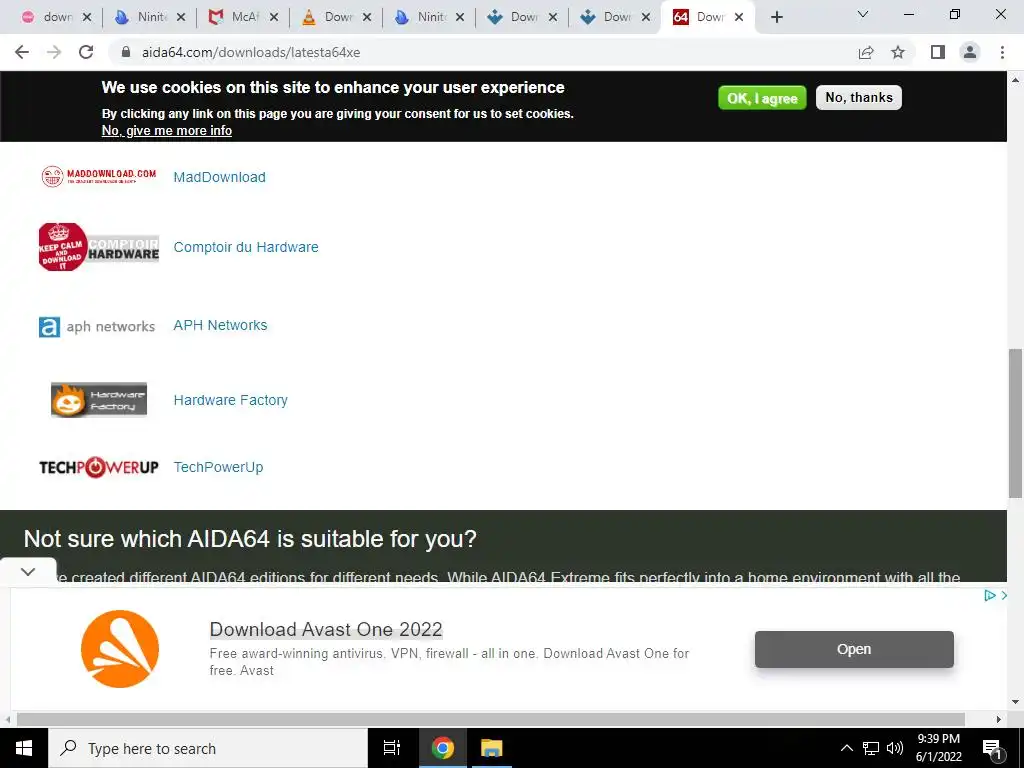Switch to the McAfee tab
Image resolution: width=1024 pixels, height=768 pixels.
pos(243,18)
